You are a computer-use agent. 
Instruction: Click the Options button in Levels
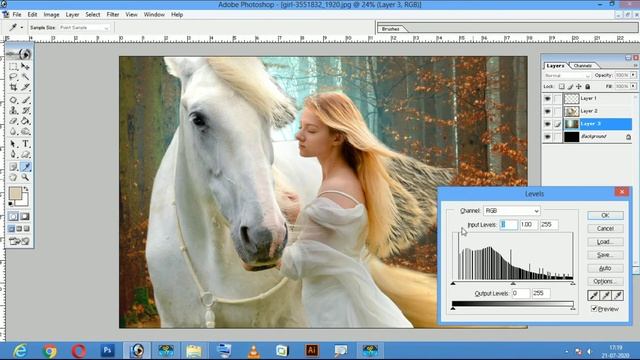point(605,281)
